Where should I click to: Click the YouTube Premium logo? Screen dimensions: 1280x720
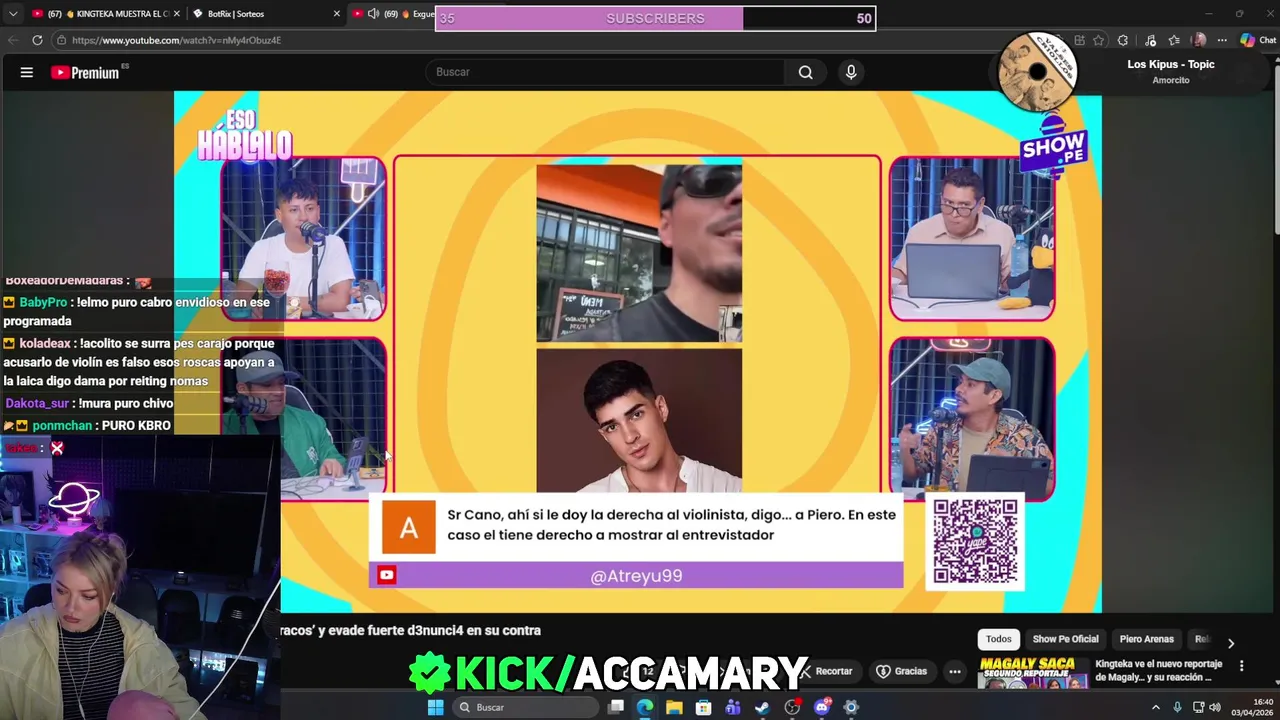click(85, 72)
